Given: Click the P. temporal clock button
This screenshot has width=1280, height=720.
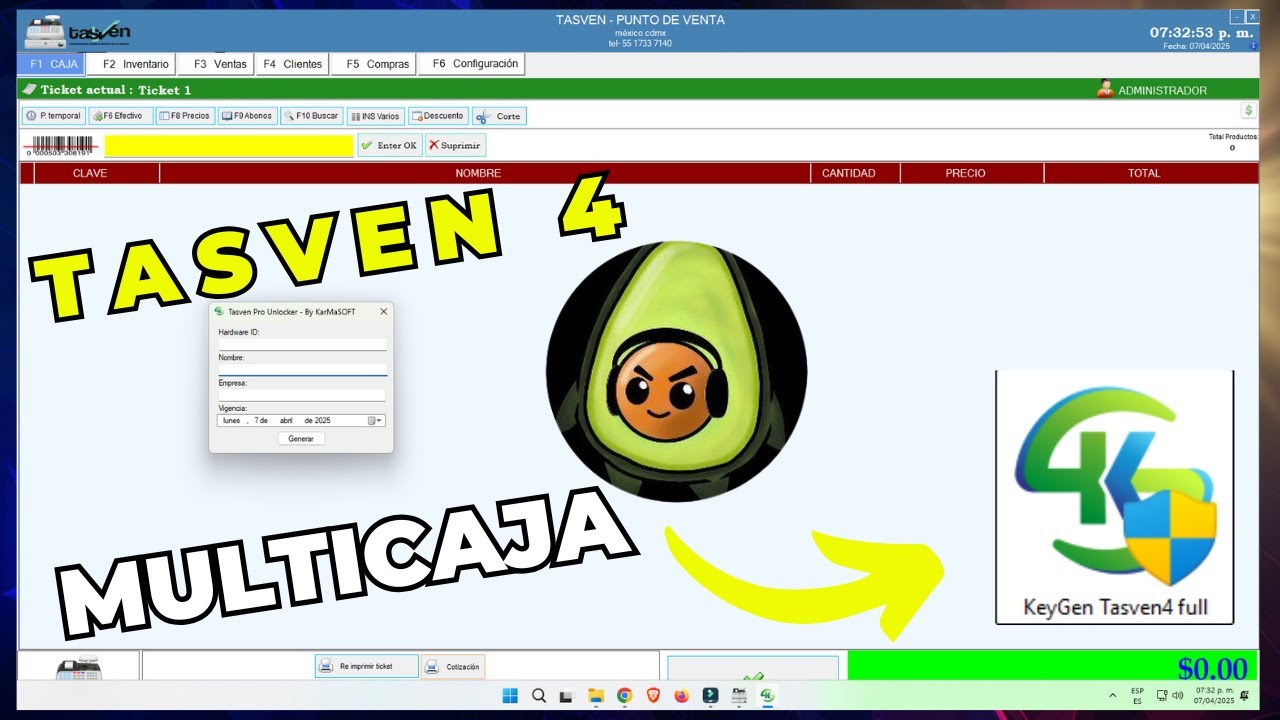Looking at the screenshot, I should [x=53, y=116].
